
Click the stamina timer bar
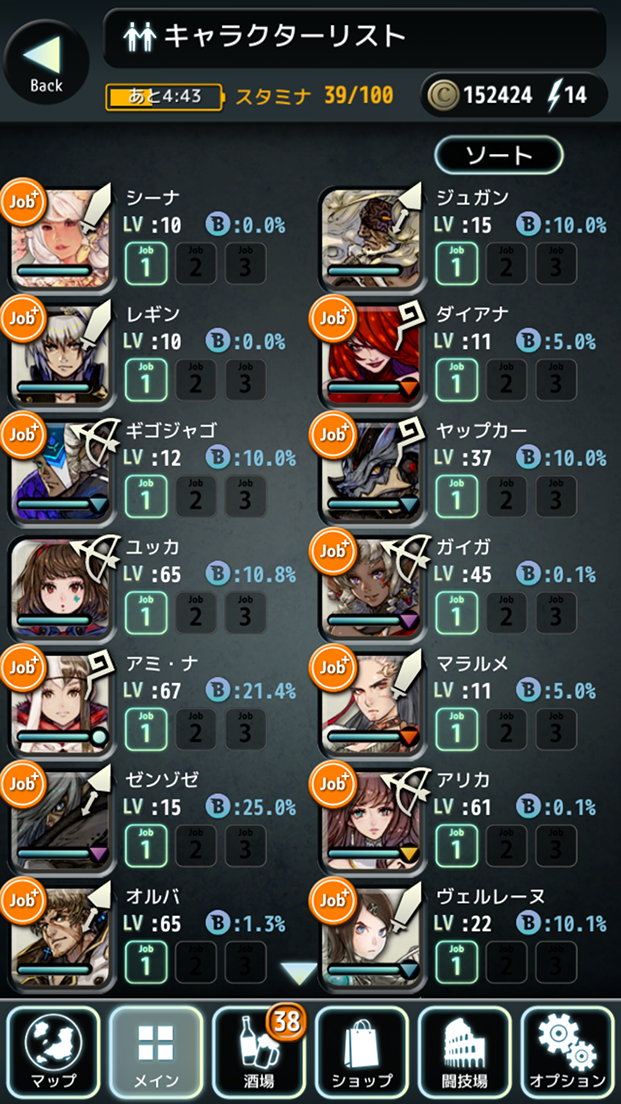point(164,96)
